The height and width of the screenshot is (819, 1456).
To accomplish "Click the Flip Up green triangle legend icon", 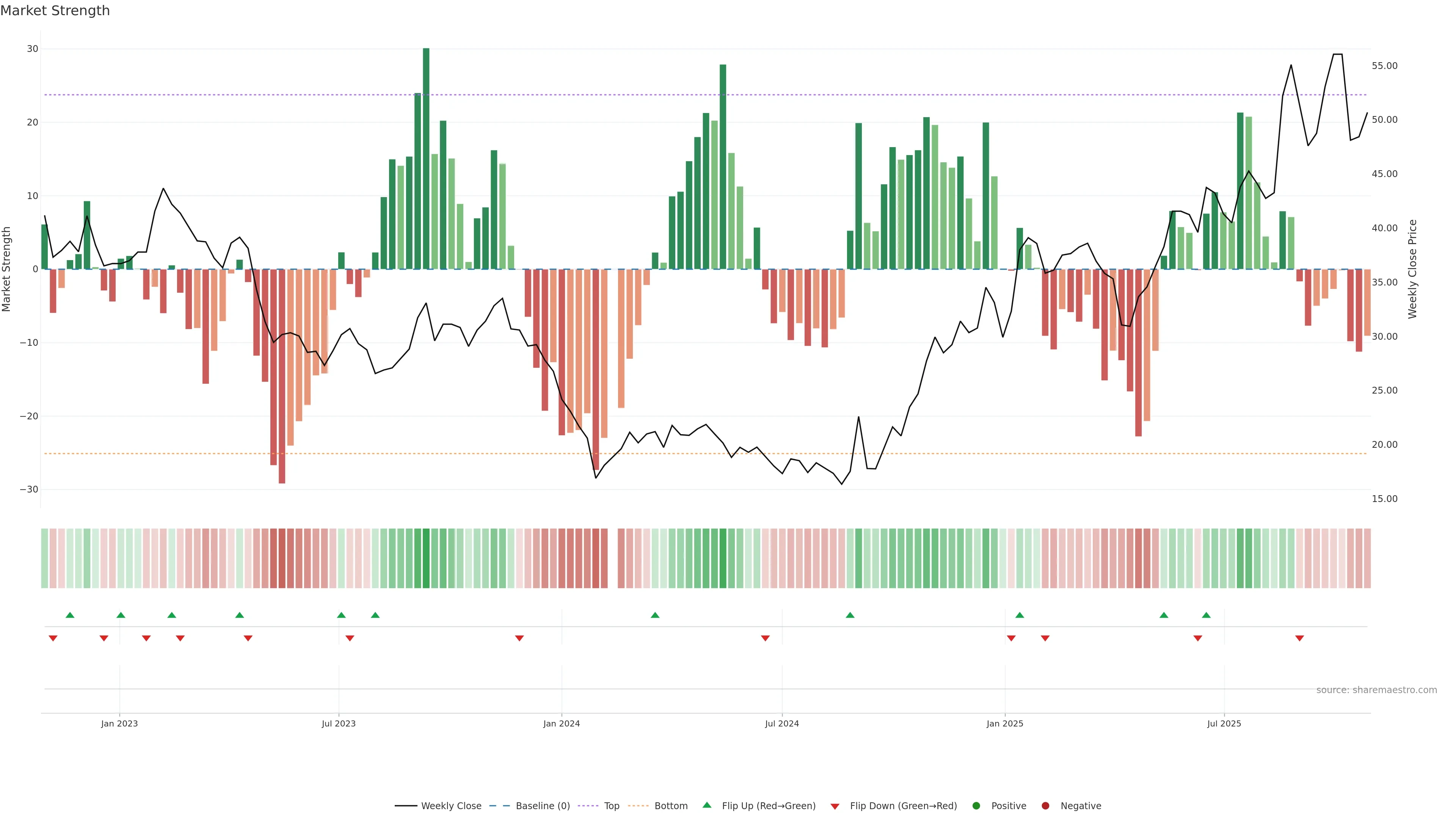I will point(706,805).
